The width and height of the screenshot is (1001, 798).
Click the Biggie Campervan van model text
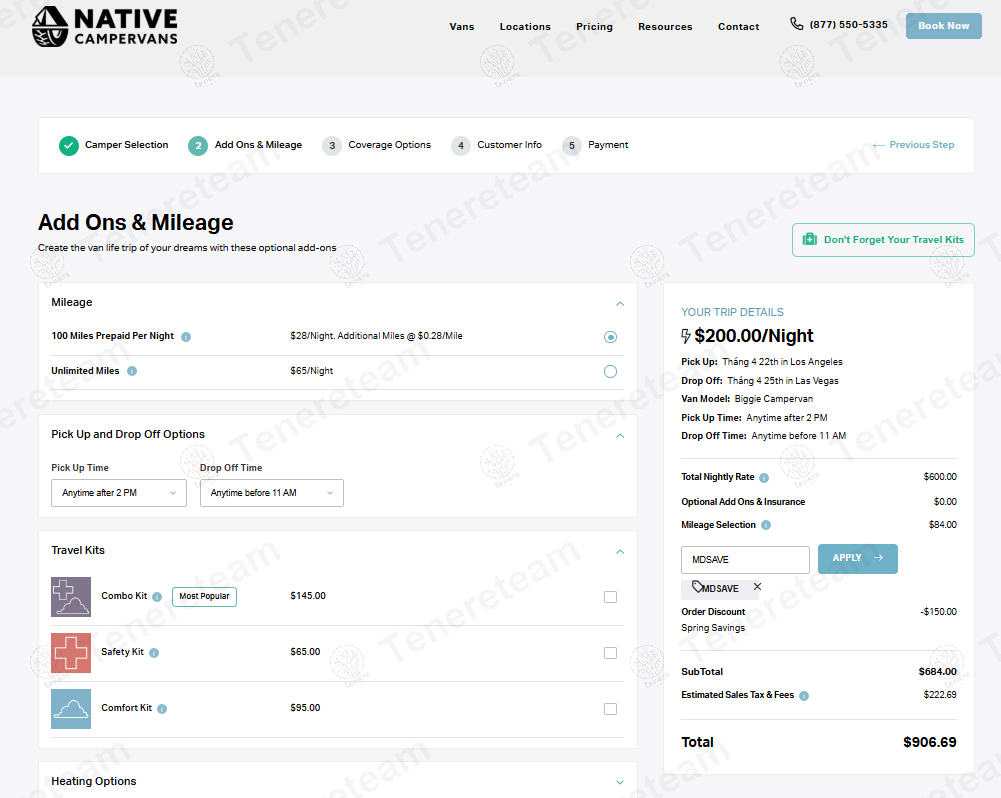(773, 399)
